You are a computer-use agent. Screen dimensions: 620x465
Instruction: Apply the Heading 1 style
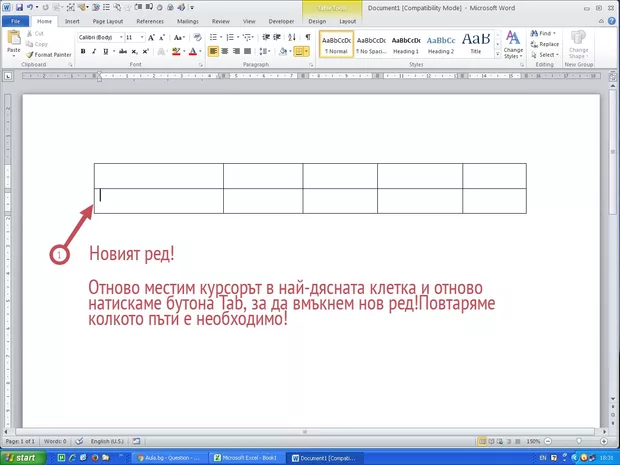click(406, 44)
